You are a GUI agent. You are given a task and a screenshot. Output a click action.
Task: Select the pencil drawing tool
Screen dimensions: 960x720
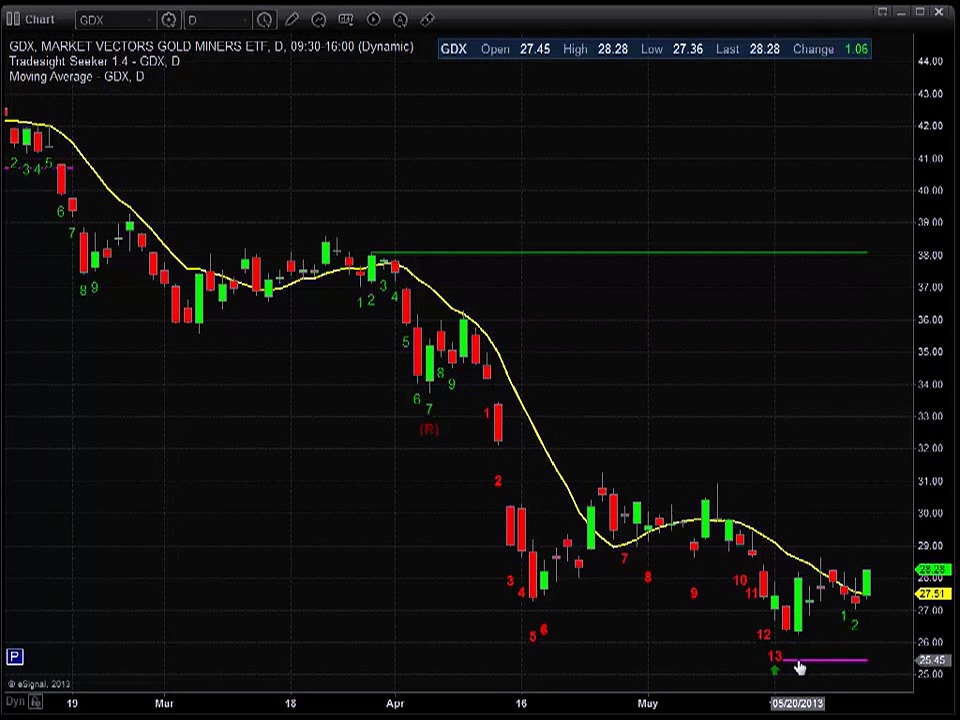point(292,20)
